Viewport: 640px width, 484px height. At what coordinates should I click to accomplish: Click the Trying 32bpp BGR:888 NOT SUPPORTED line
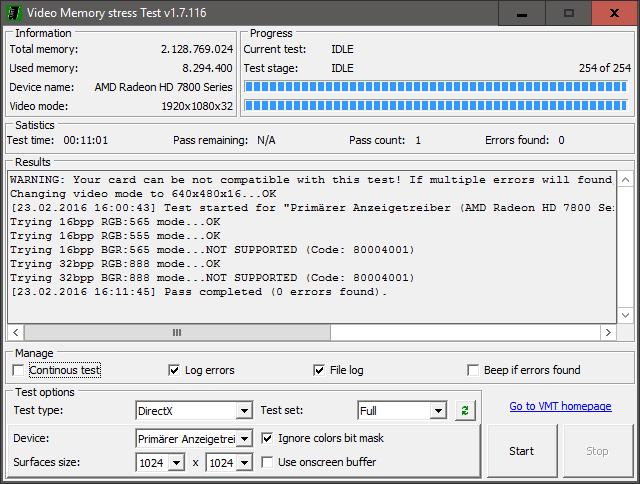212,278
